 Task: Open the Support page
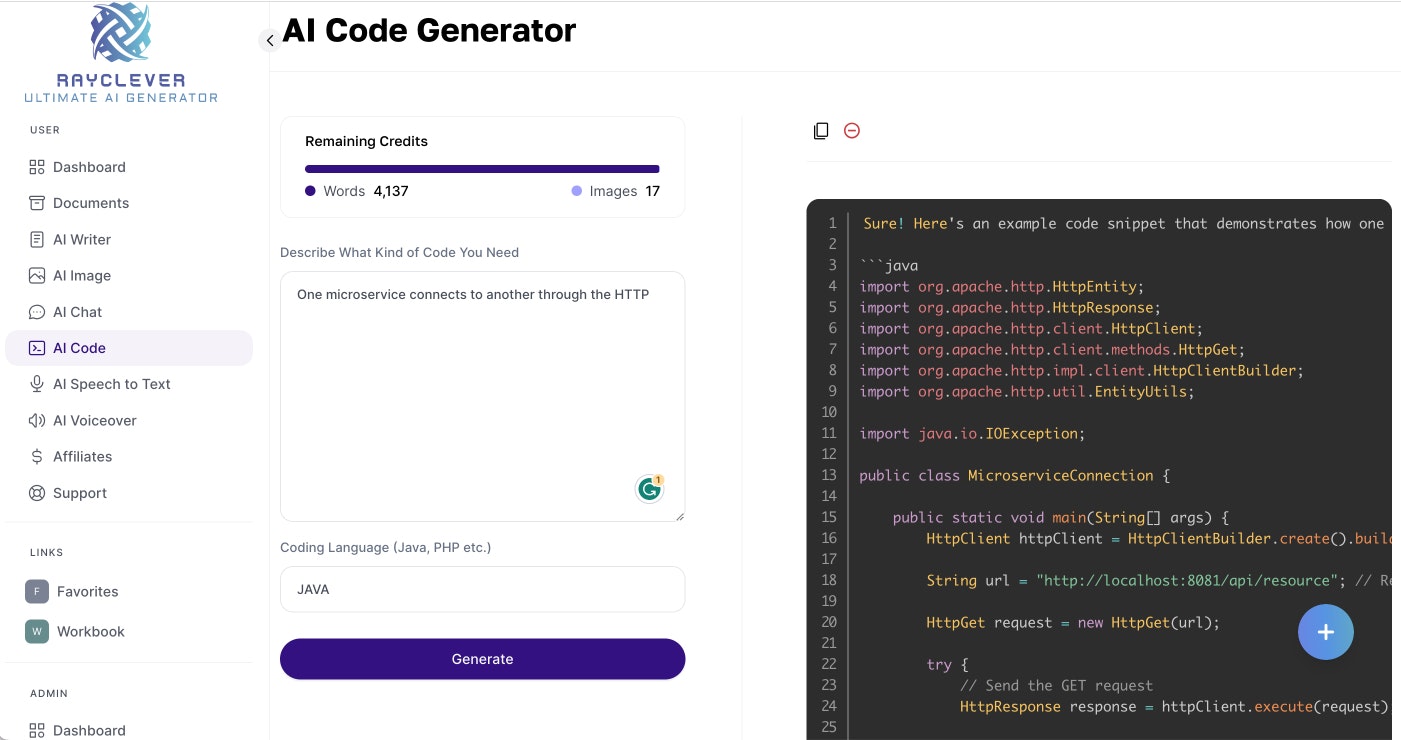(128, 493)
